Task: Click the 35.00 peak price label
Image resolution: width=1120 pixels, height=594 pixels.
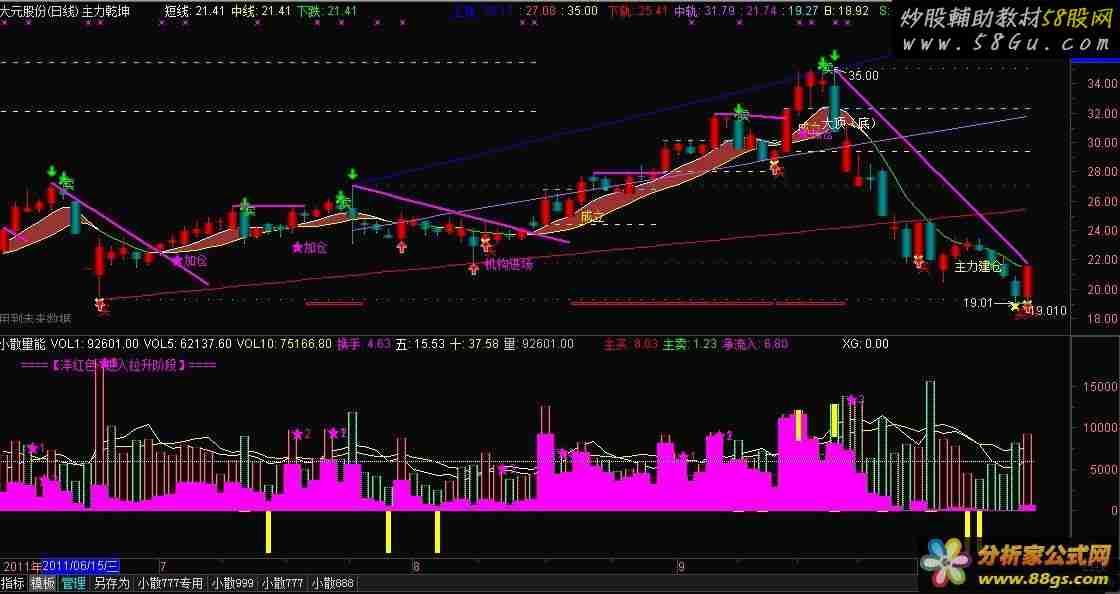Action: point(864,75)
